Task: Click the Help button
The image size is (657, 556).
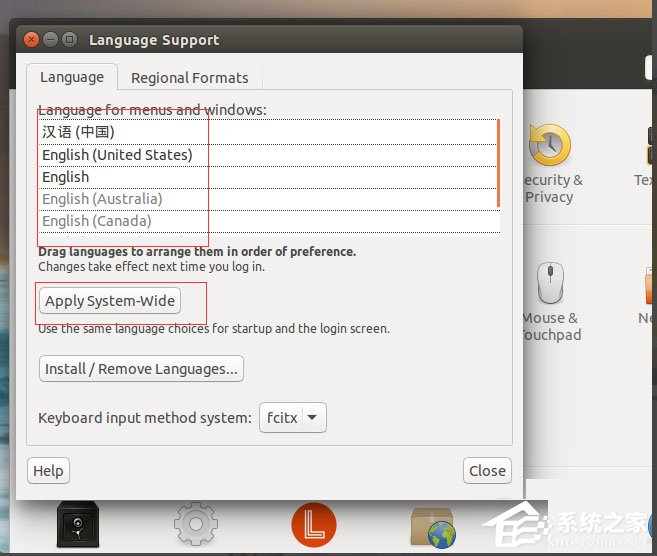Action: (x=48, y=471)
